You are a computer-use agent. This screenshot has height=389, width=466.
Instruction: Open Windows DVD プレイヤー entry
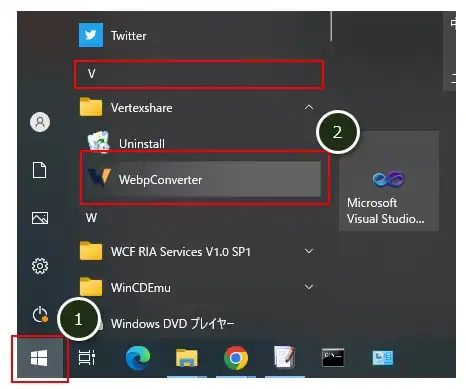click(173, 323)
